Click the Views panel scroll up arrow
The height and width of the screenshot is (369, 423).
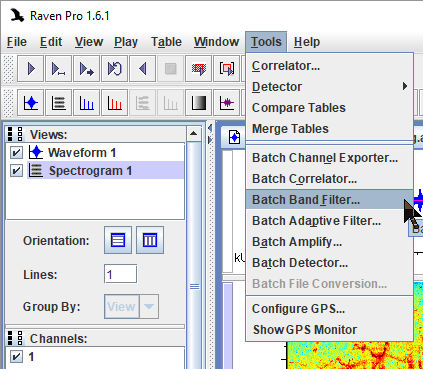[193, 134]
